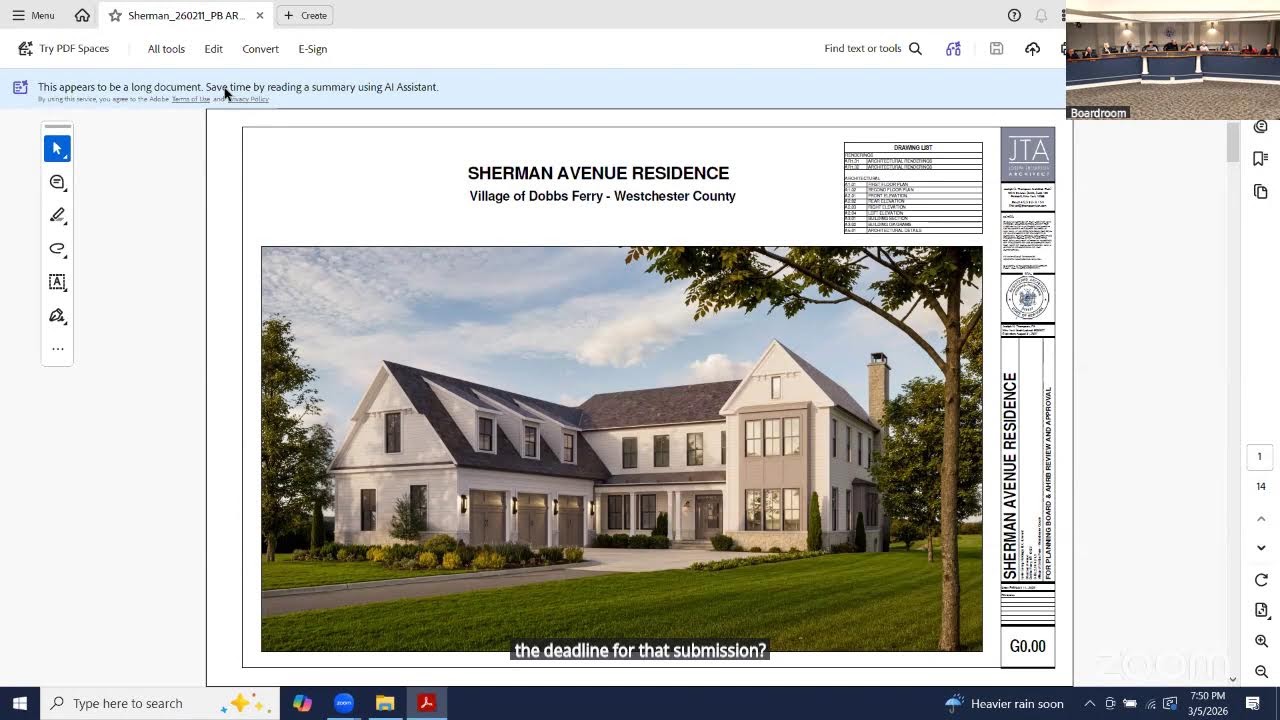
Task: Open page thumbnails panel on right rail
Action: (1260, 191)
